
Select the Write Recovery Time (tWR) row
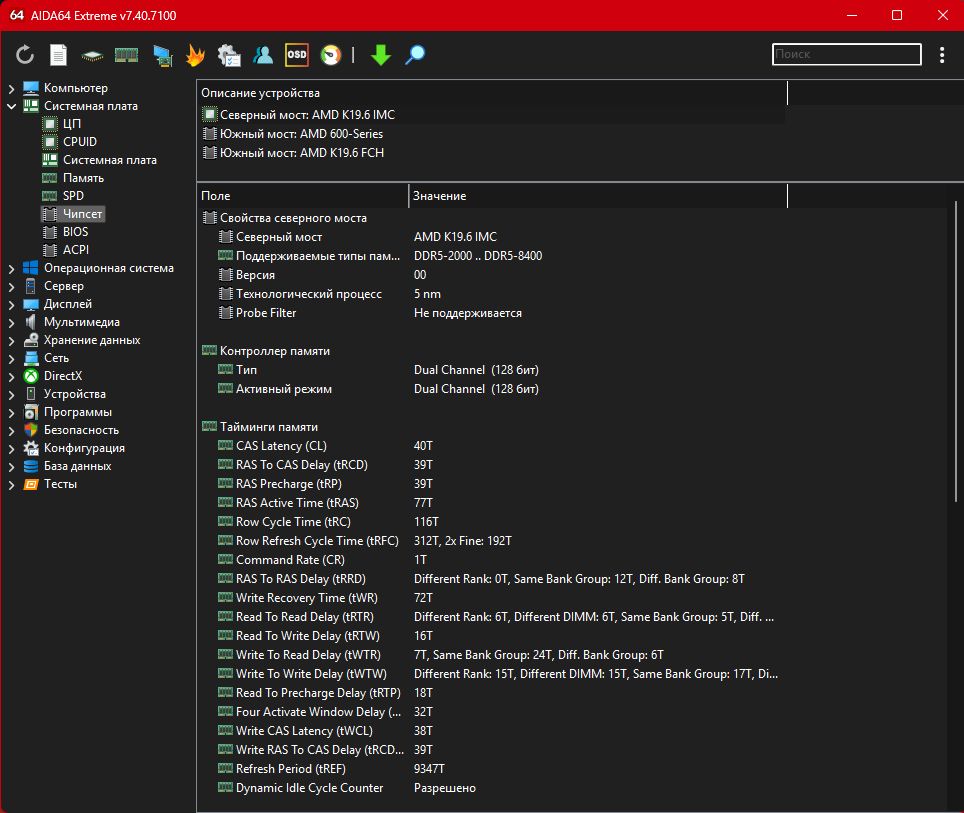492,597
